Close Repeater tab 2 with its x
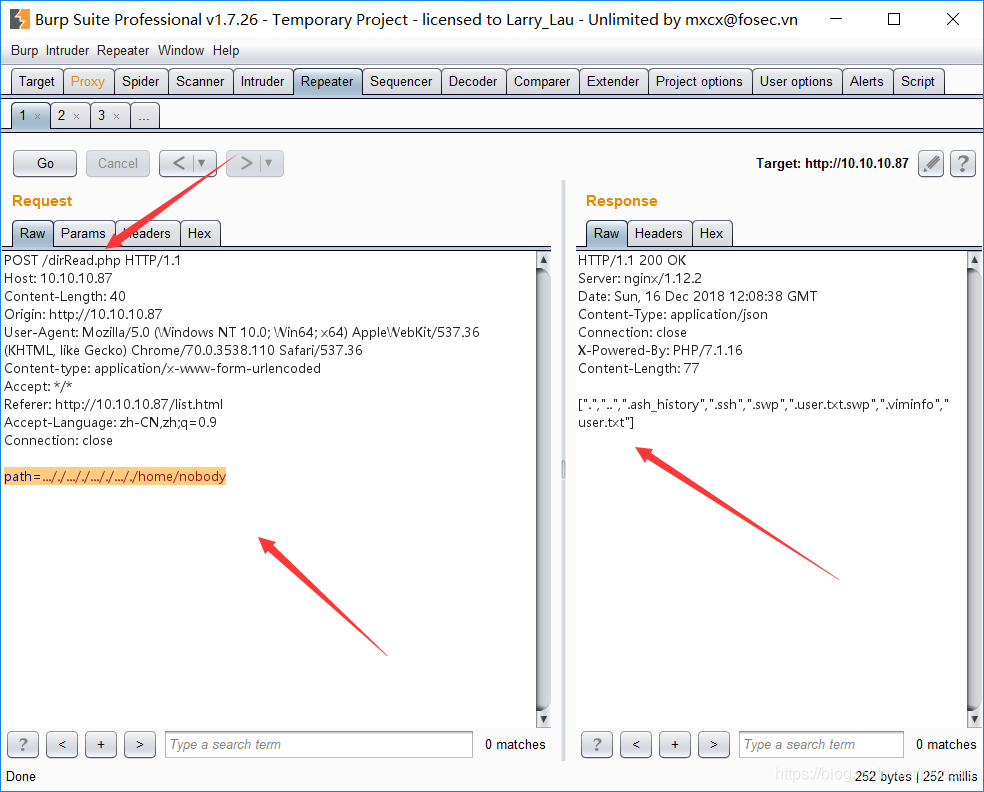The image size is (984, 792). point(77,116)
